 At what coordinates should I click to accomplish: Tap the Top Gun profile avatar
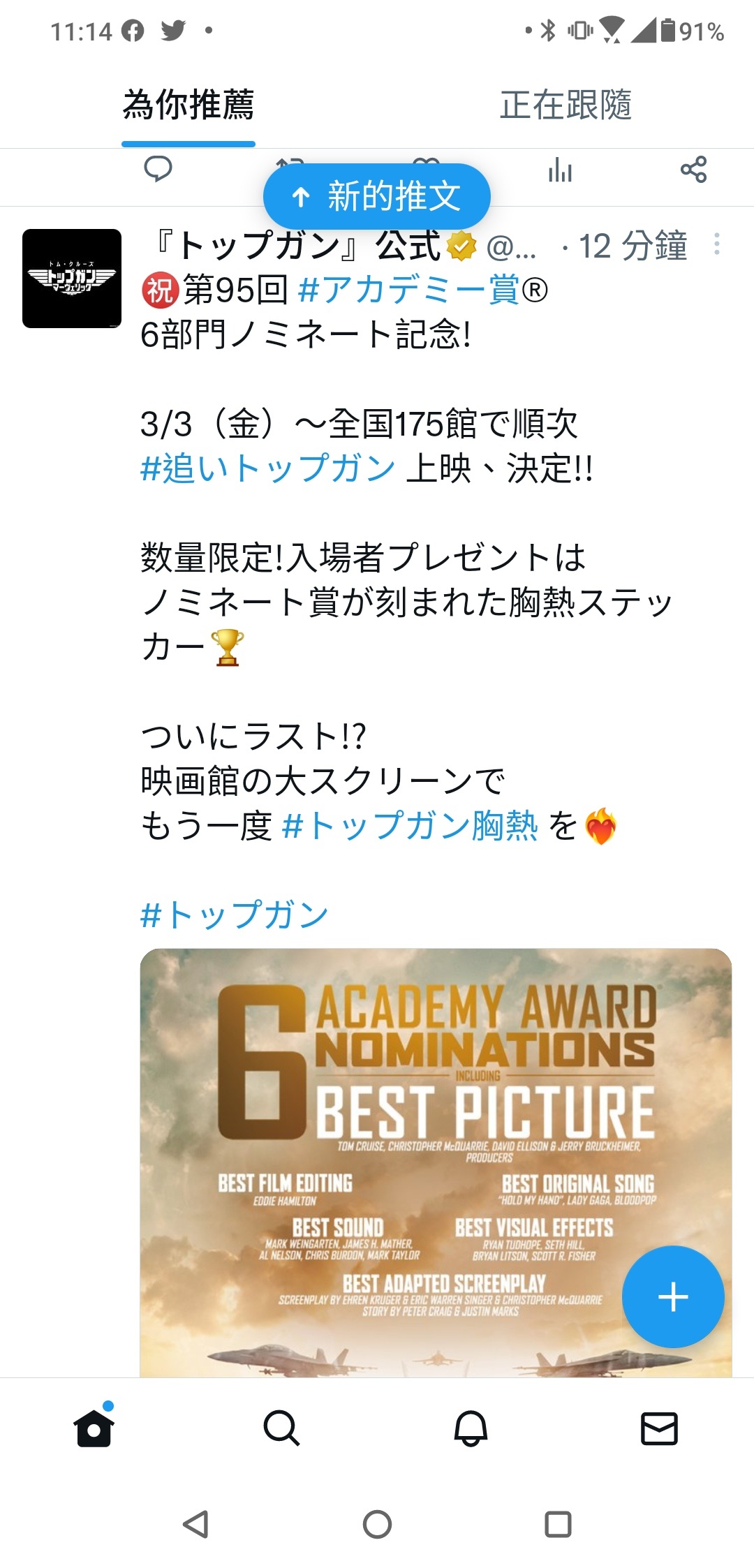pos(72,279)
